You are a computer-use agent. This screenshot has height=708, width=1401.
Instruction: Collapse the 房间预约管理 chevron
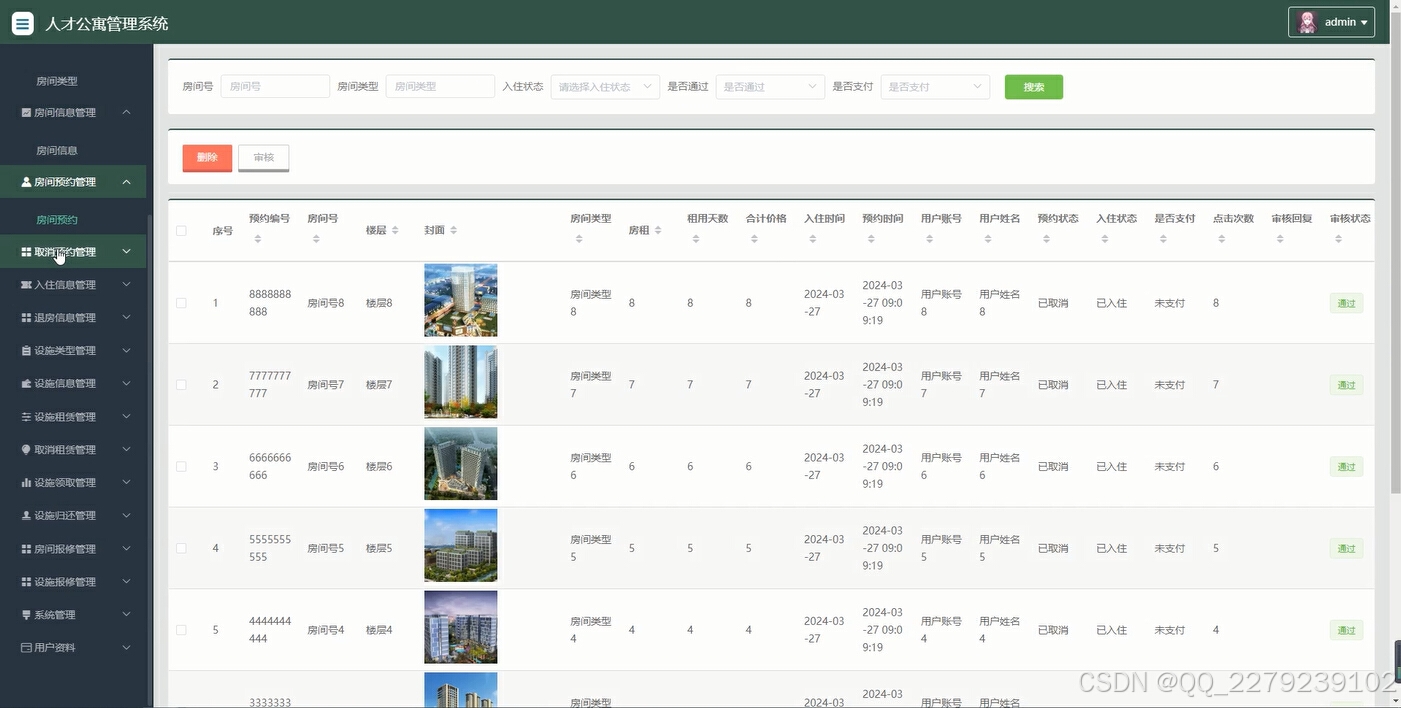click(x=126, y=182)
